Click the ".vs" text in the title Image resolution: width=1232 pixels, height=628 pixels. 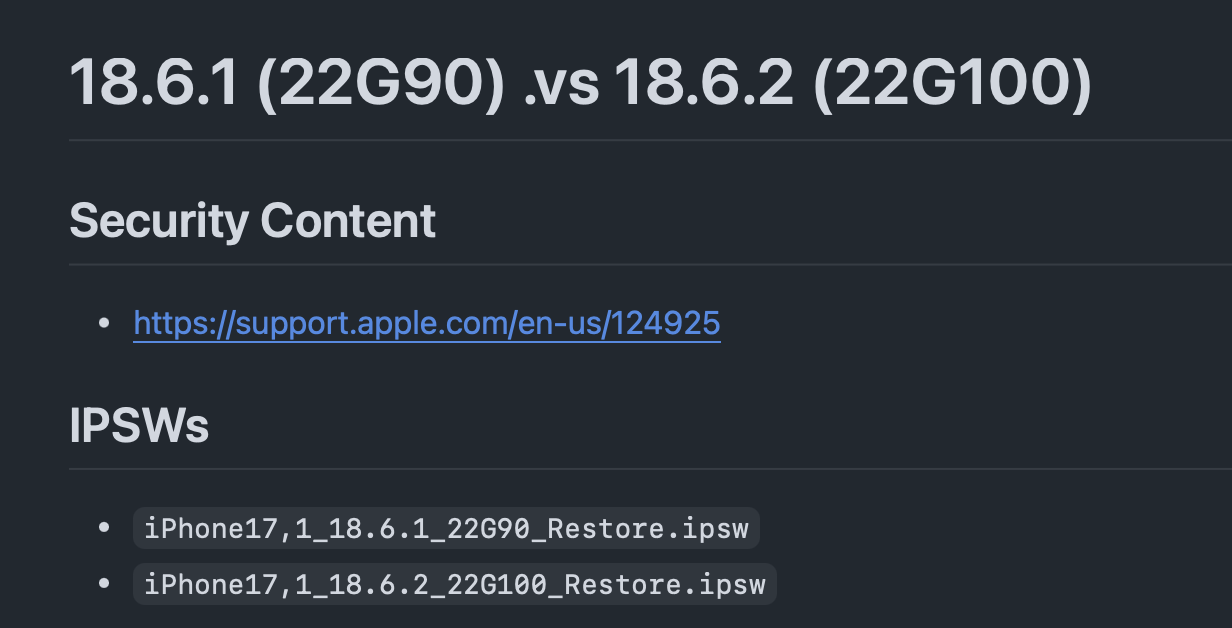pyautogui.click(x=561, y=82)
